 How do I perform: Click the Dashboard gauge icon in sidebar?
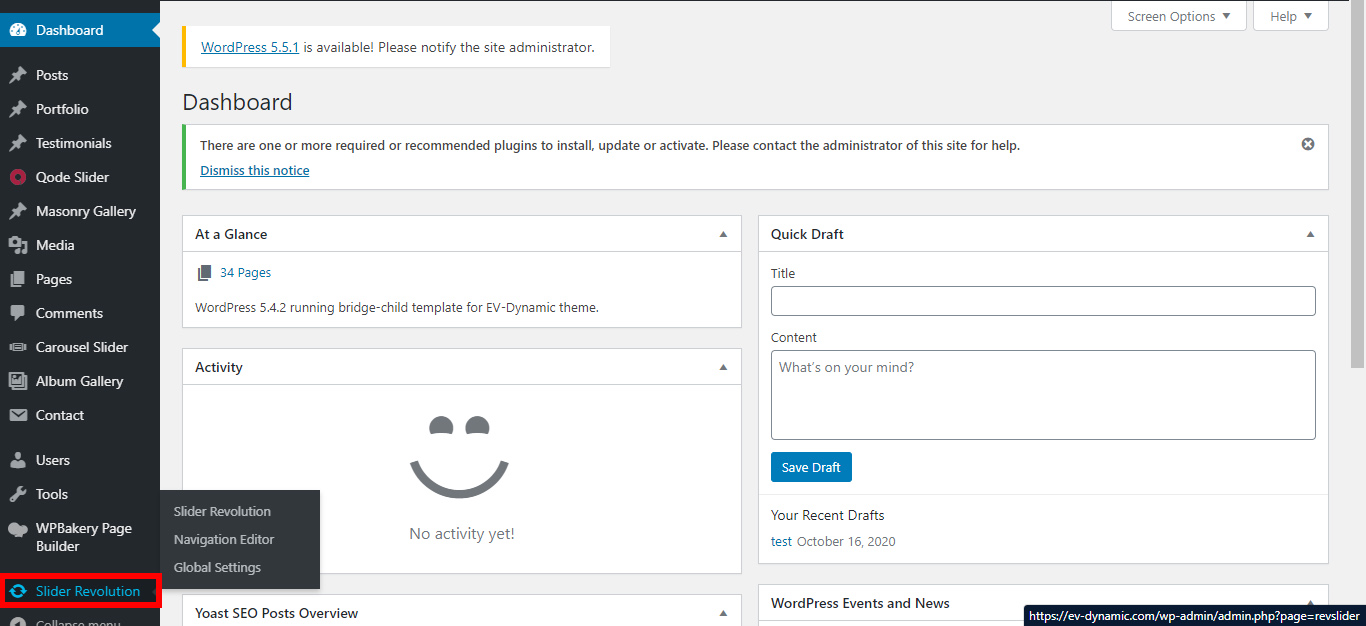(18, 30)
